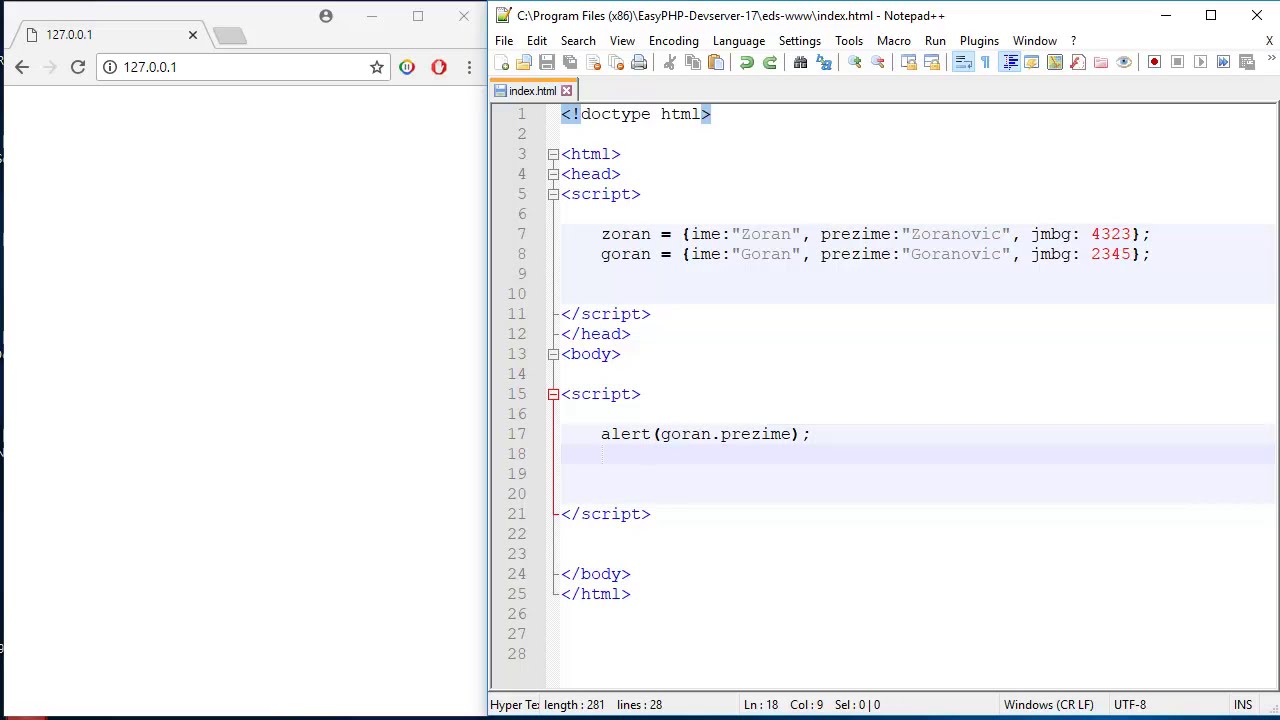1280x720 pixels.
Task: Click the Redo toolbar arrow
Action: [x=770, y=62]
